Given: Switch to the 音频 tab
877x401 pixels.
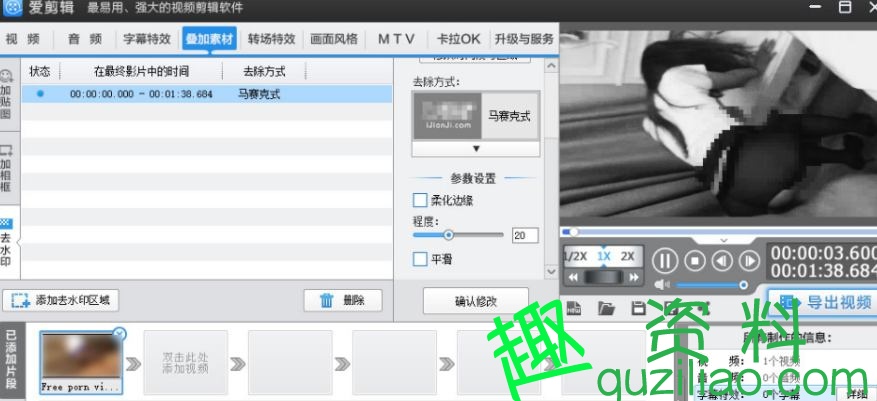Looking at the screenshot, I should [85, 39].
